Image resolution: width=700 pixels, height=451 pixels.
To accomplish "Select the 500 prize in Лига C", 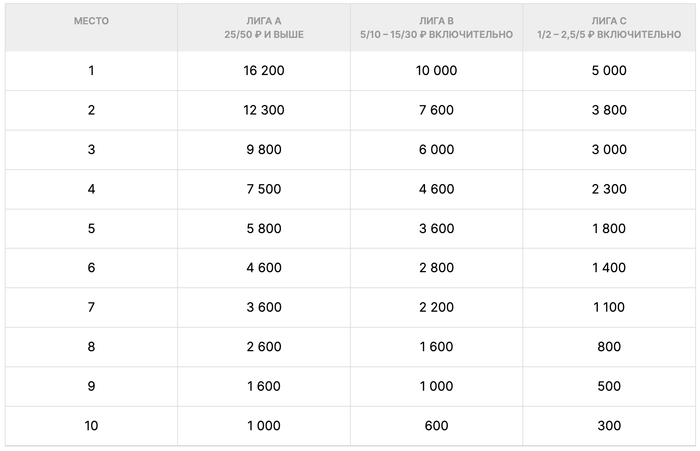I will point(608,387).
